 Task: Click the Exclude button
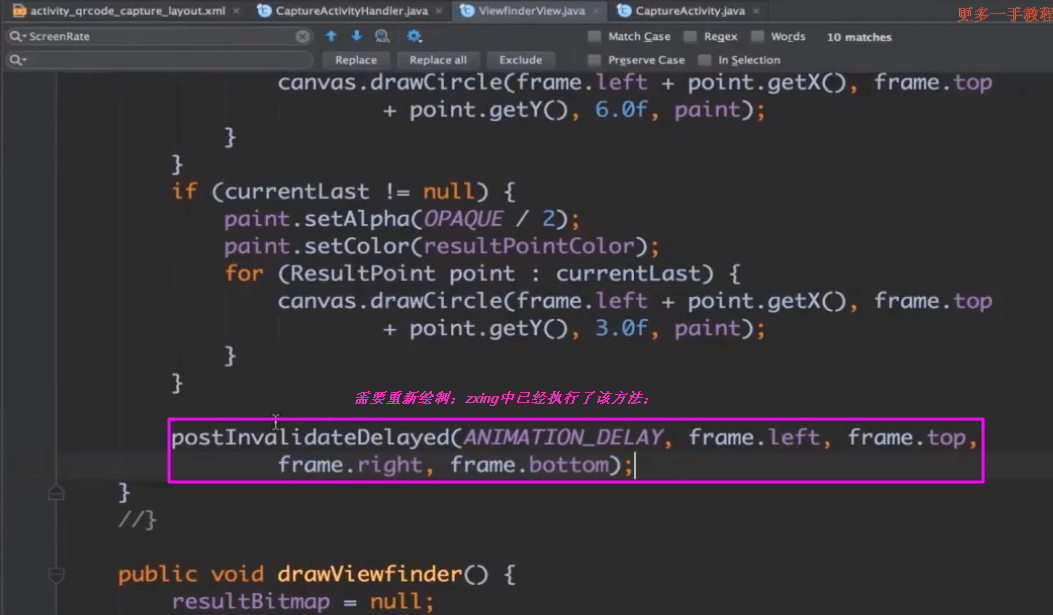point(520,60)
